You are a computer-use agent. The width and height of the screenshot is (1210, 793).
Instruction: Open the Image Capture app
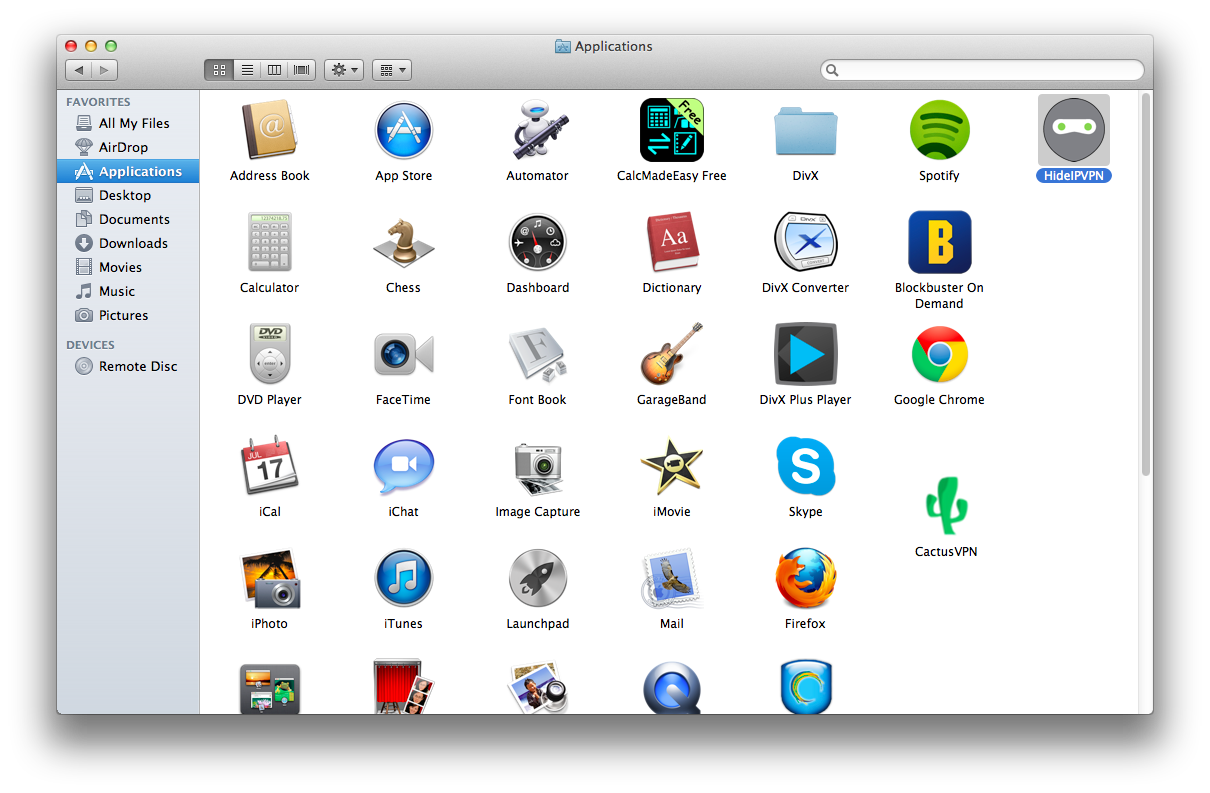tap(538, 468)
